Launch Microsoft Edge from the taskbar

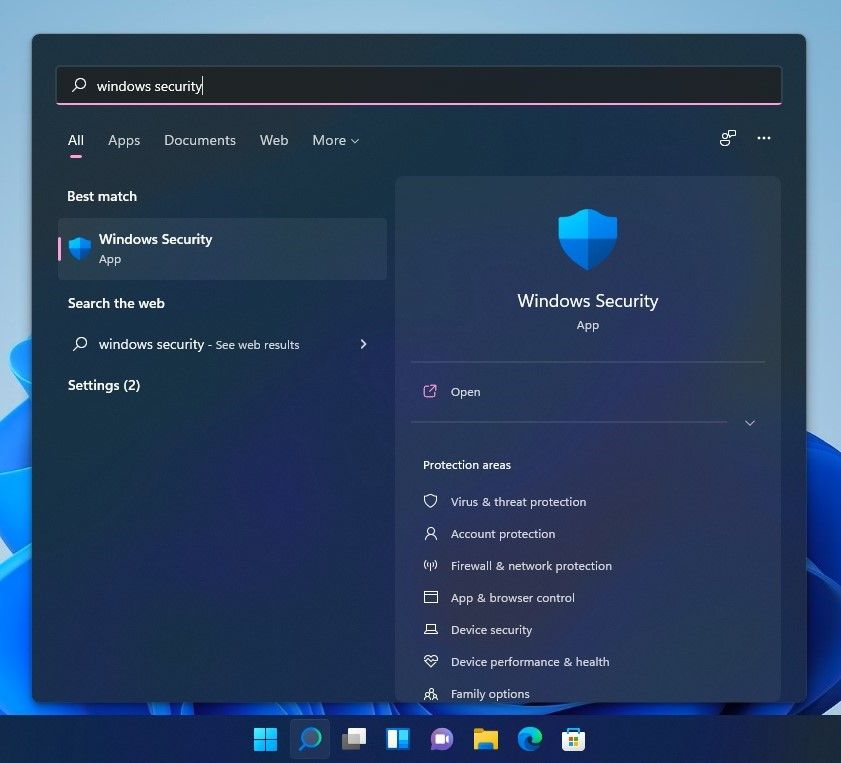pyautogui.click(x=529, y=739)
